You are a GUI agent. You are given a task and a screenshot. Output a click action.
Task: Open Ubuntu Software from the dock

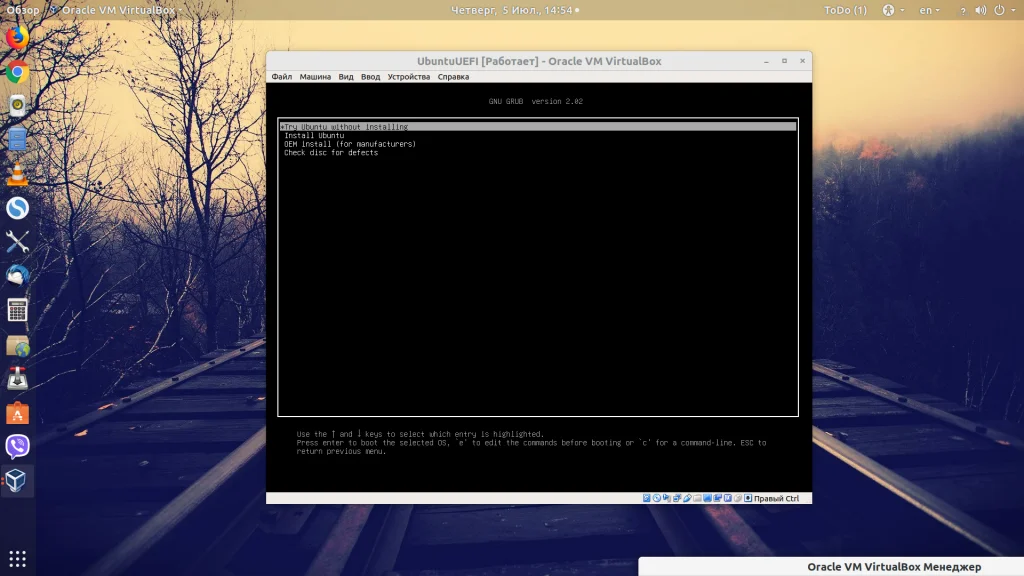tap(17, 412)
